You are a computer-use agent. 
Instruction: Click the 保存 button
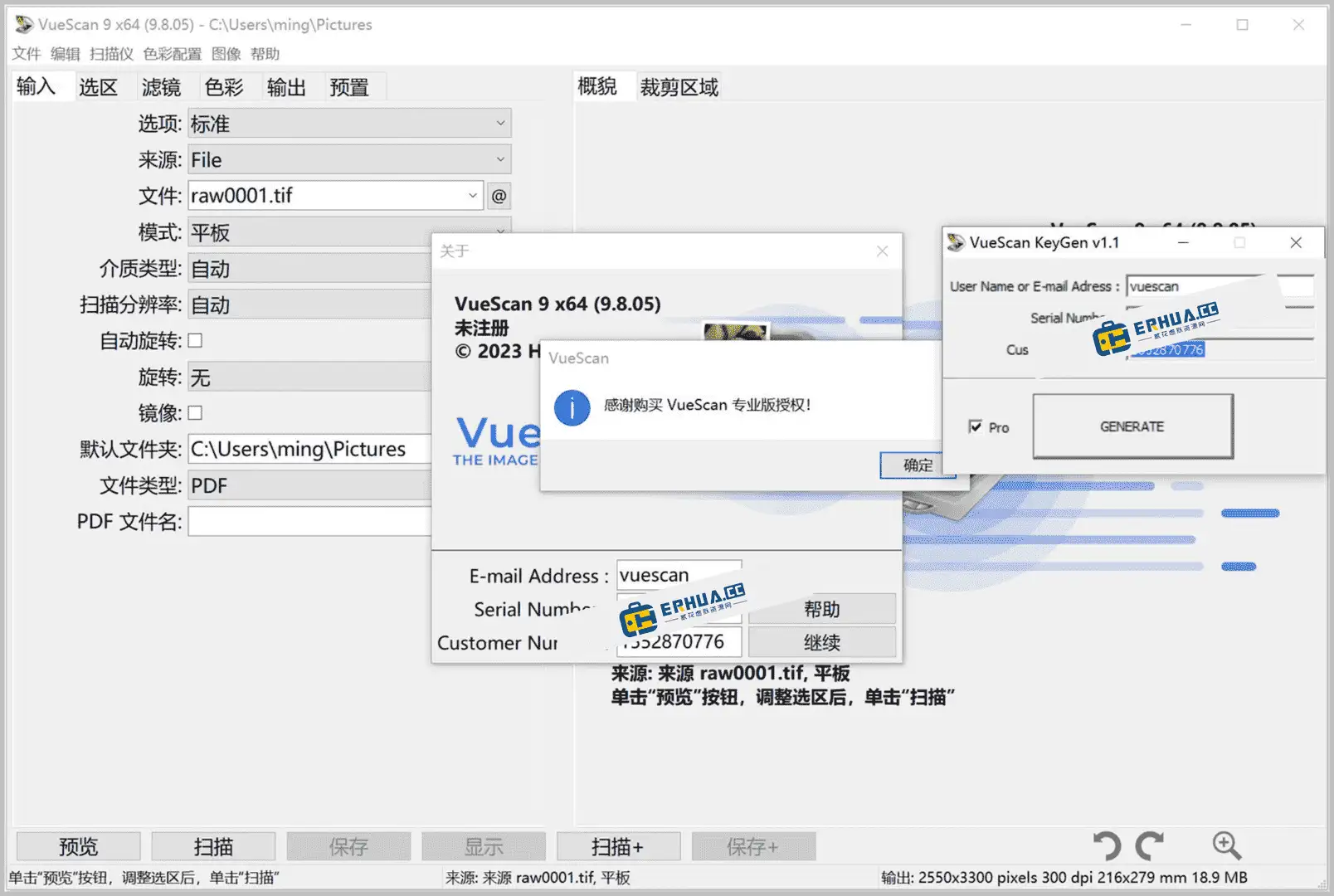pos(348,846)
